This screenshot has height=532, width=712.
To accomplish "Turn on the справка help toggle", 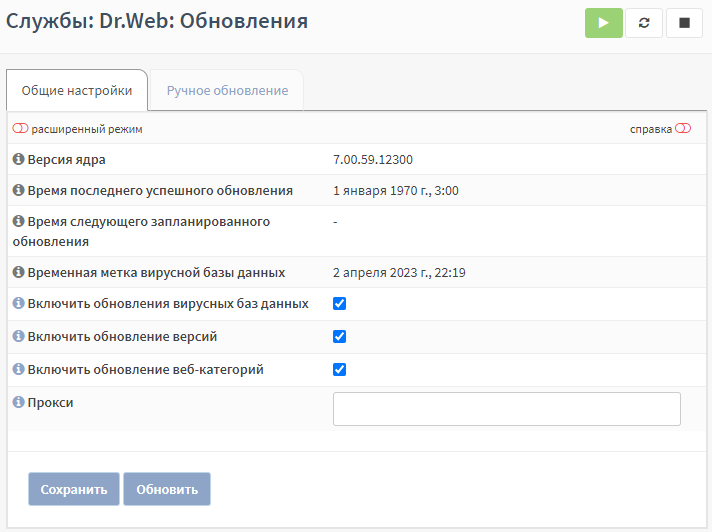I will click(x=683, y=128).
